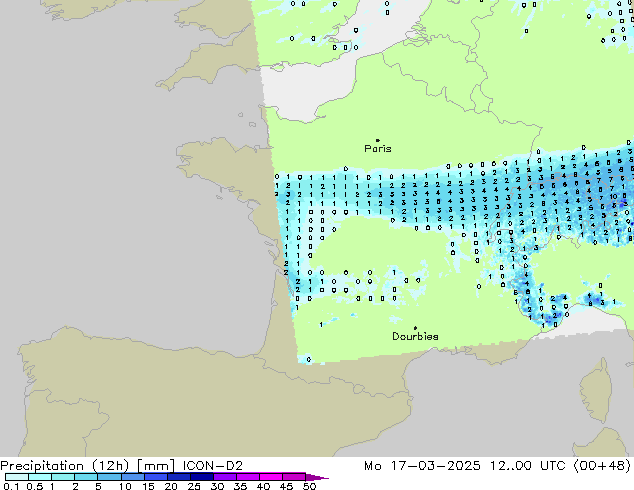Viewport: 634px width, 490px height.
Task: Pick the 40 to 45 mm legend swatch
Action: (x=275, y=478)
